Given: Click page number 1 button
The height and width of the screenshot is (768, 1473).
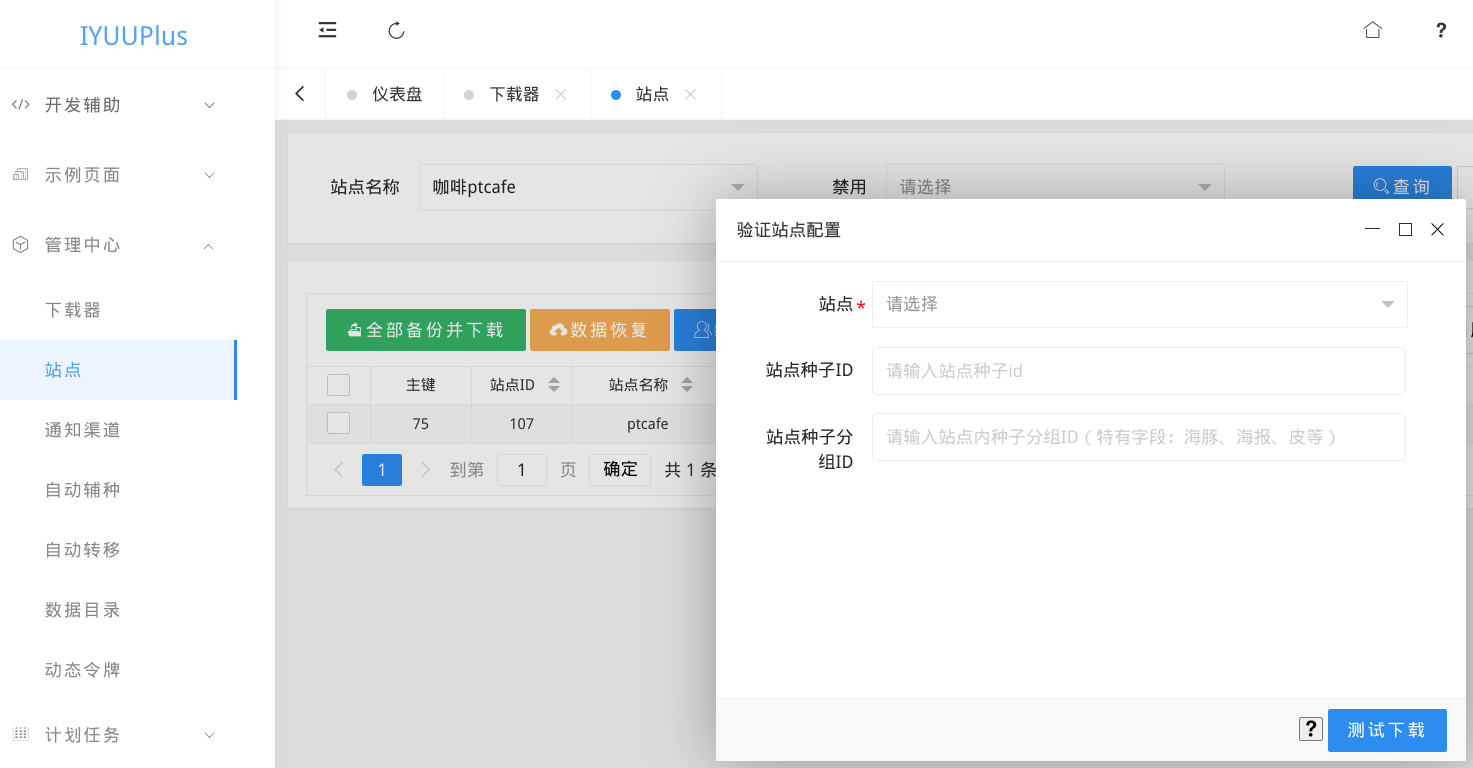Looking at the screenshot, I should coord(382,469).
